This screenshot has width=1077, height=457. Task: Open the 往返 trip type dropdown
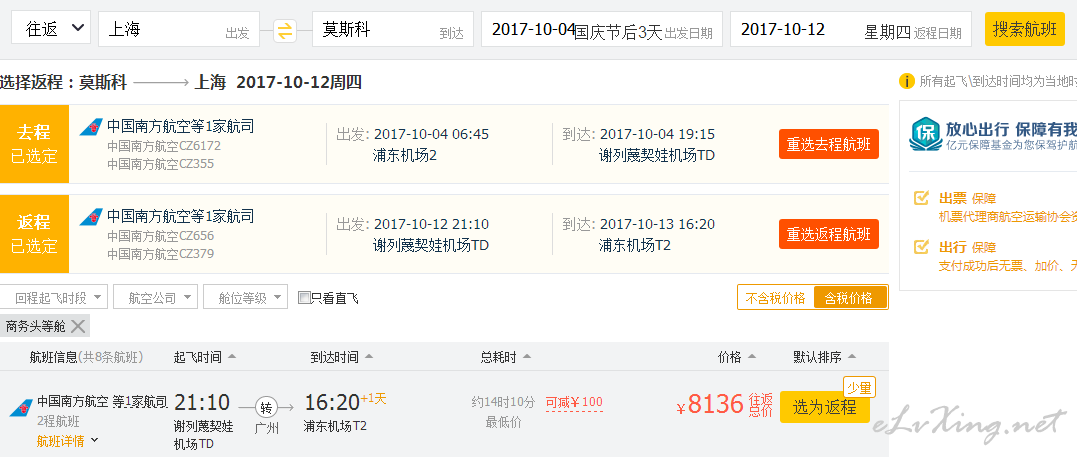(x=51, y=29)
